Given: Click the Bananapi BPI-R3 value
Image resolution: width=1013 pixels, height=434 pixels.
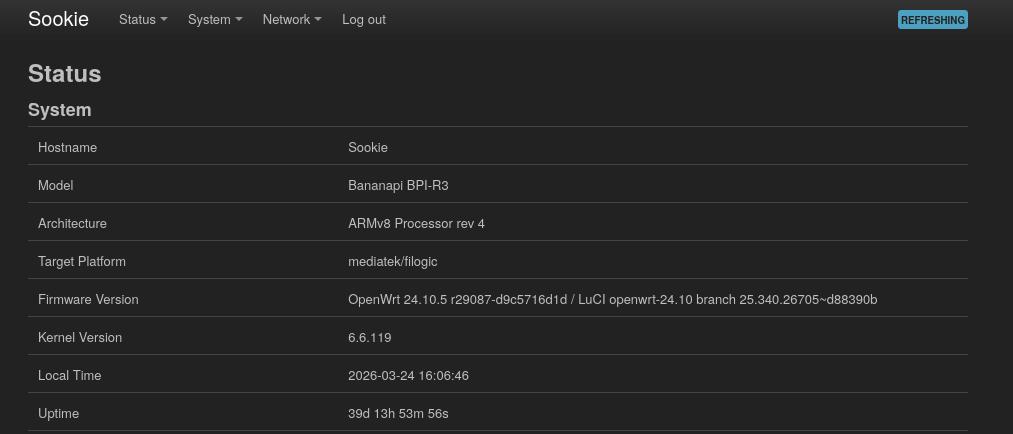Looking at the screenshot, I should tap(398, 185).
